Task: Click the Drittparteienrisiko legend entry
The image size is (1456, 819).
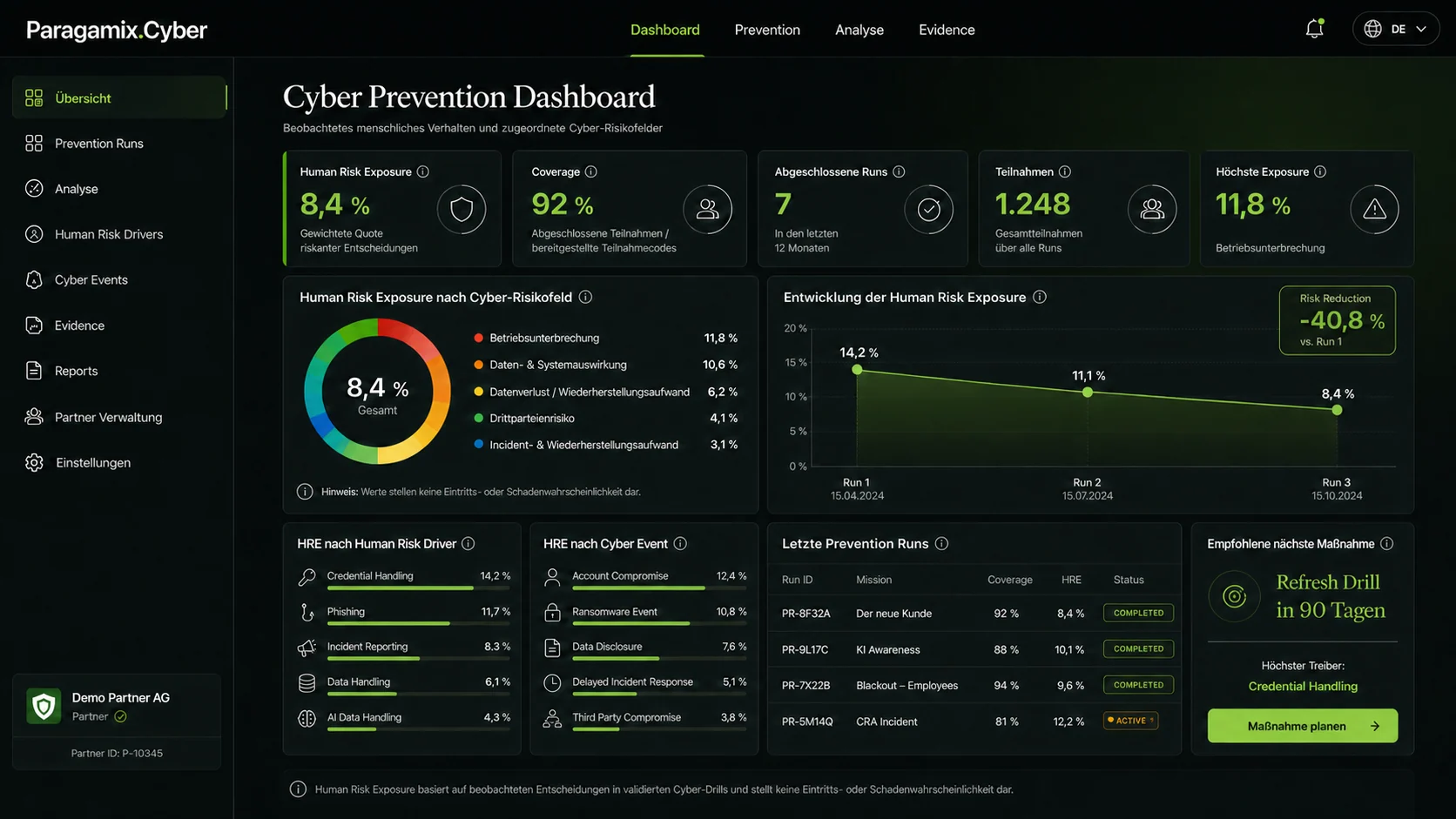Action: (x=606, y=418)
